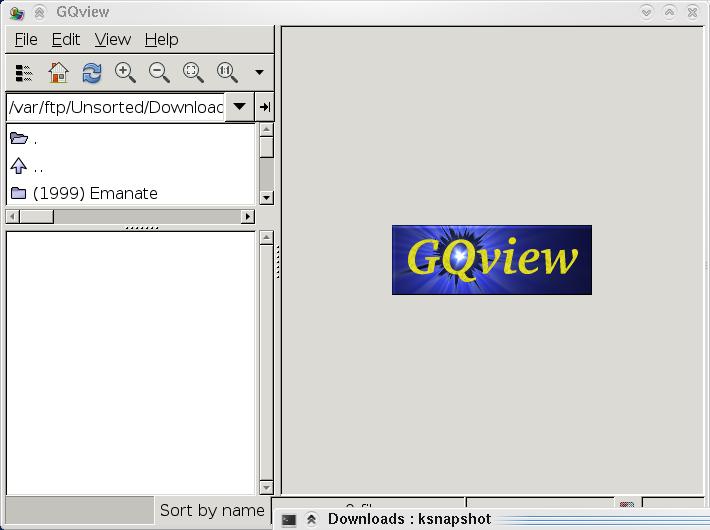Click the path entry field
The width and height of the screenshot is (710, 530).
coord(115,107)
